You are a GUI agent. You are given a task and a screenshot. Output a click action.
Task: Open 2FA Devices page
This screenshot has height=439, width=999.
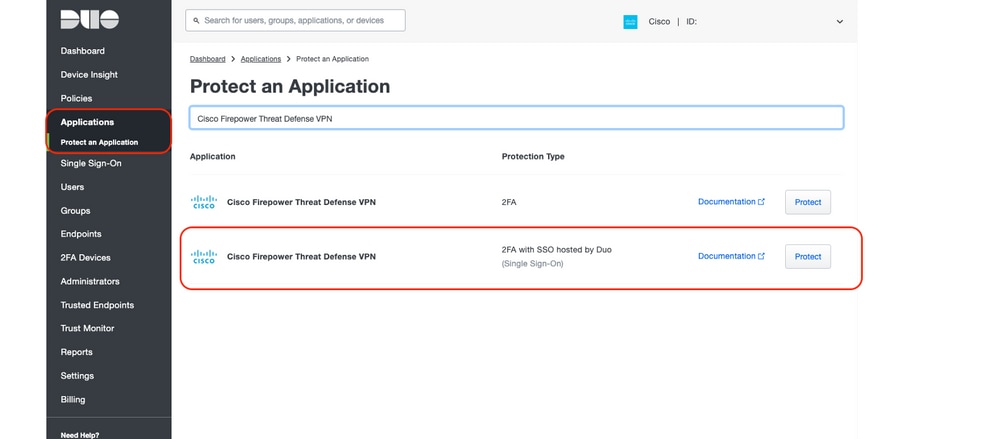tap(85, 257)
